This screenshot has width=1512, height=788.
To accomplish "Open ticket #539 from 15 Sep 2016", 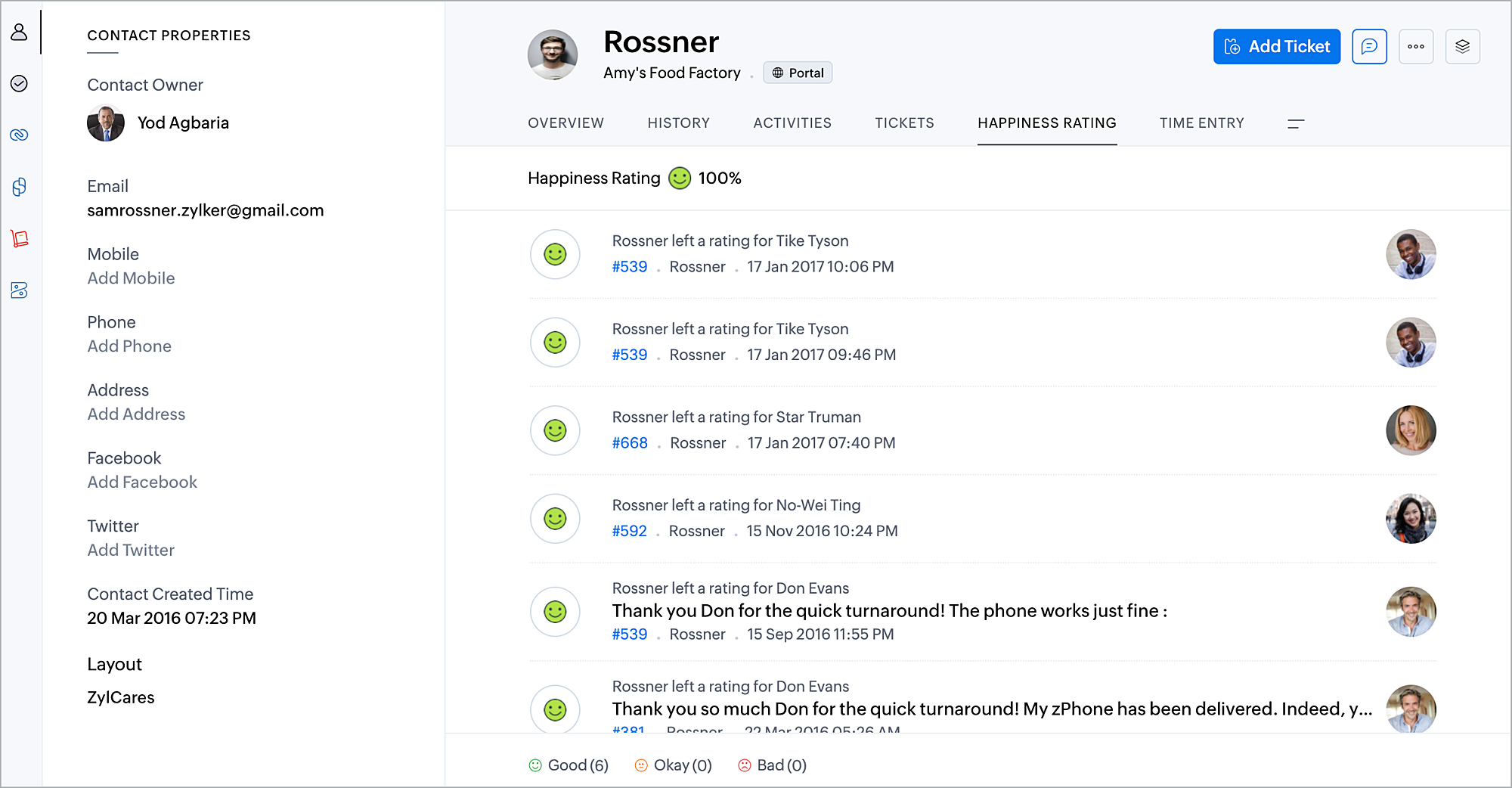I will (x=630, y=634).
